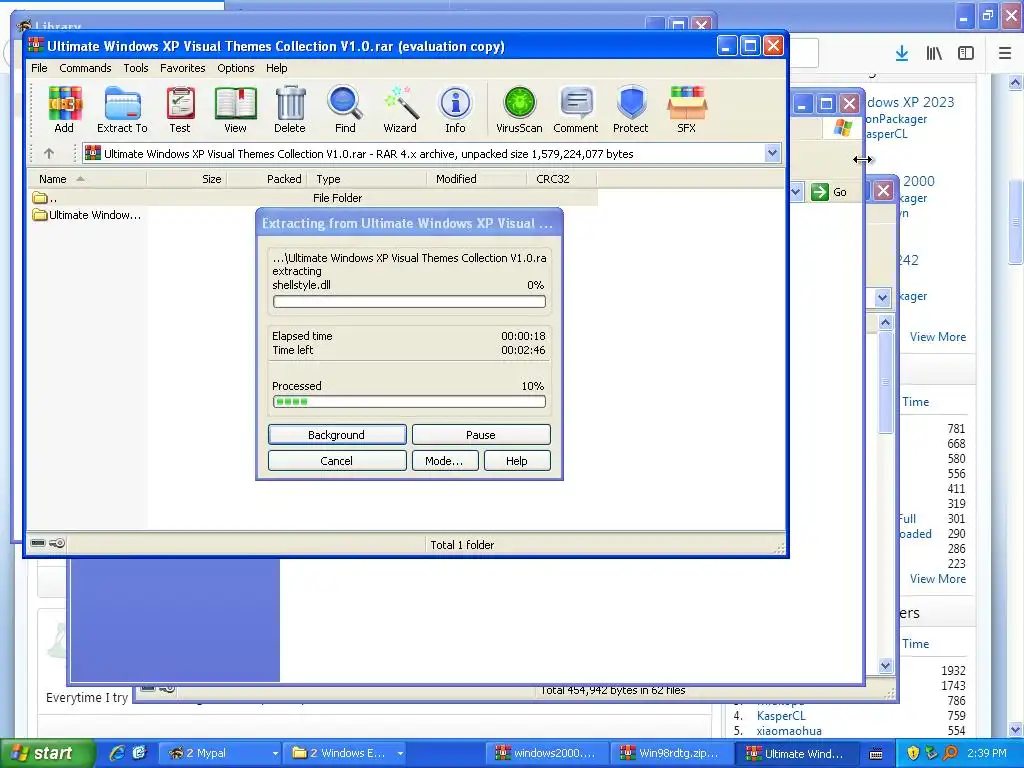Launch the Wizard tool
Image resolution: width=1024 pixels, height=768 pixels.
pos(400,110)
